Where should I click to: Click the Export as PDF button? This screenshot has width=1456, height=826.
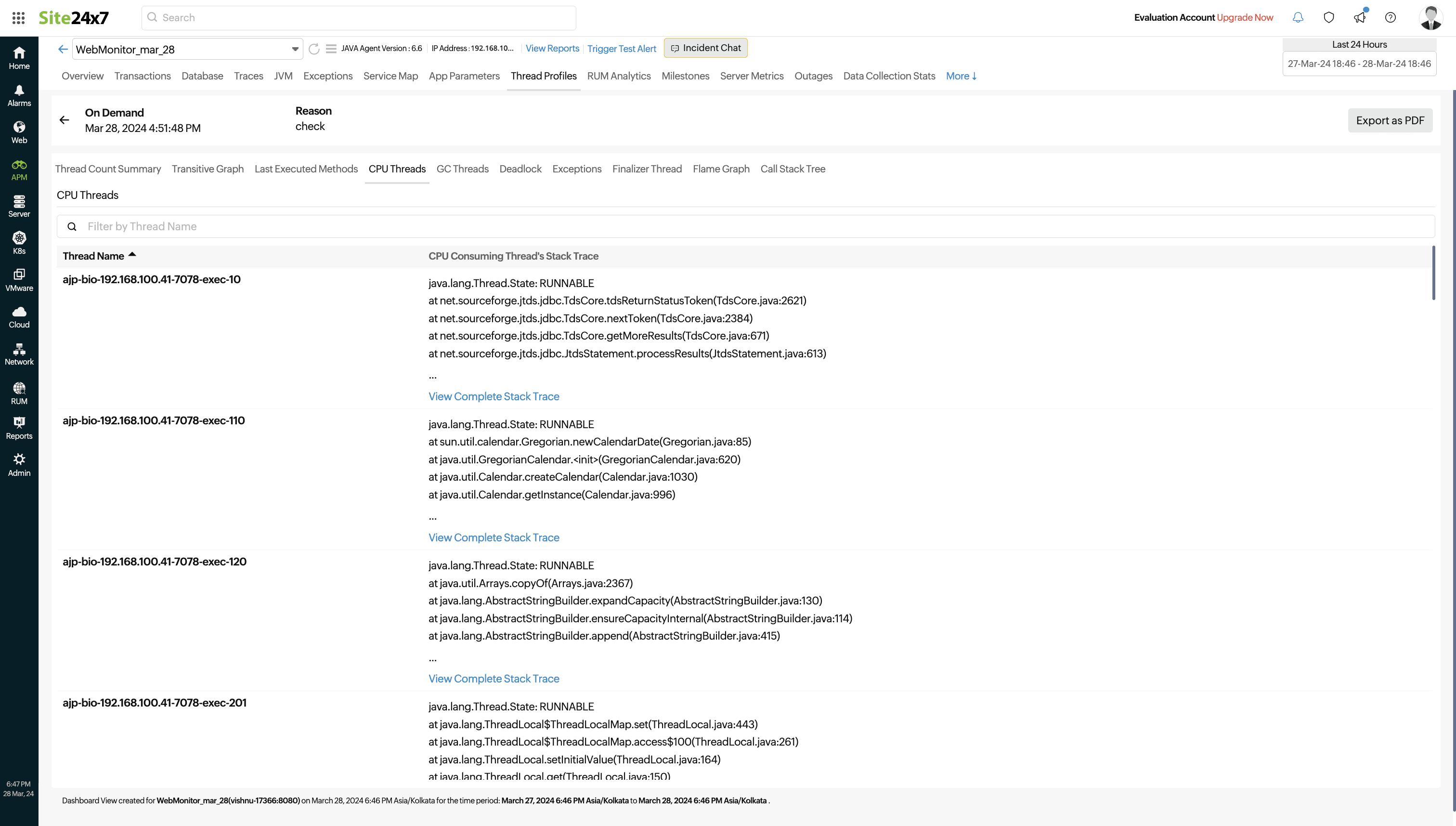[1390, 120]
